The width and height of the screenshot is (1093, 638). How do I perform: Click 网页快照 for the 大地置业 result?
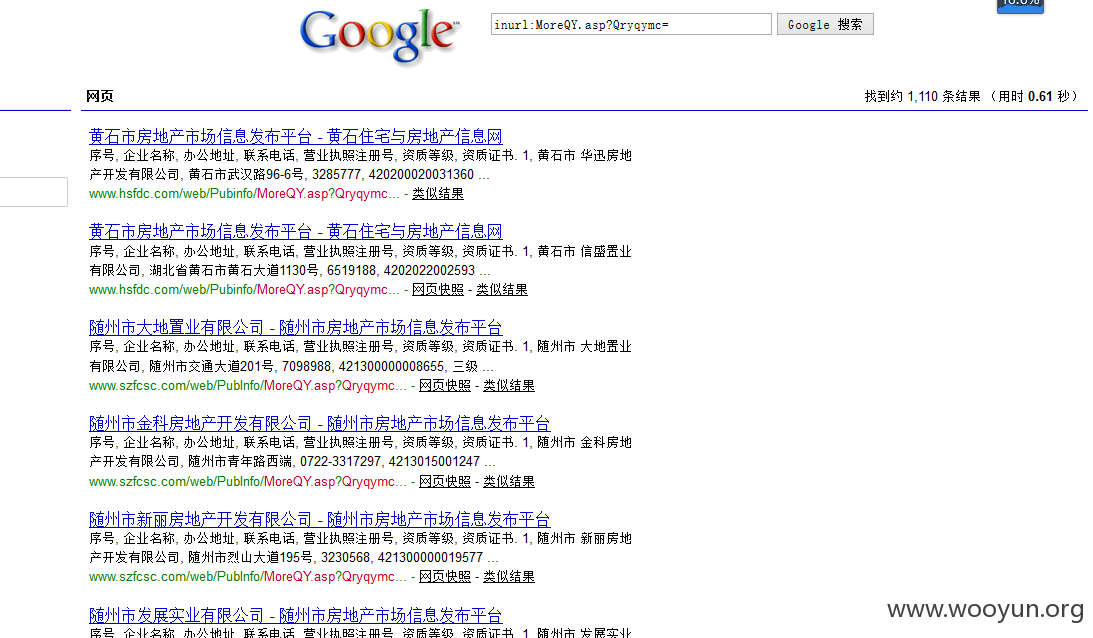coord(445,386)
